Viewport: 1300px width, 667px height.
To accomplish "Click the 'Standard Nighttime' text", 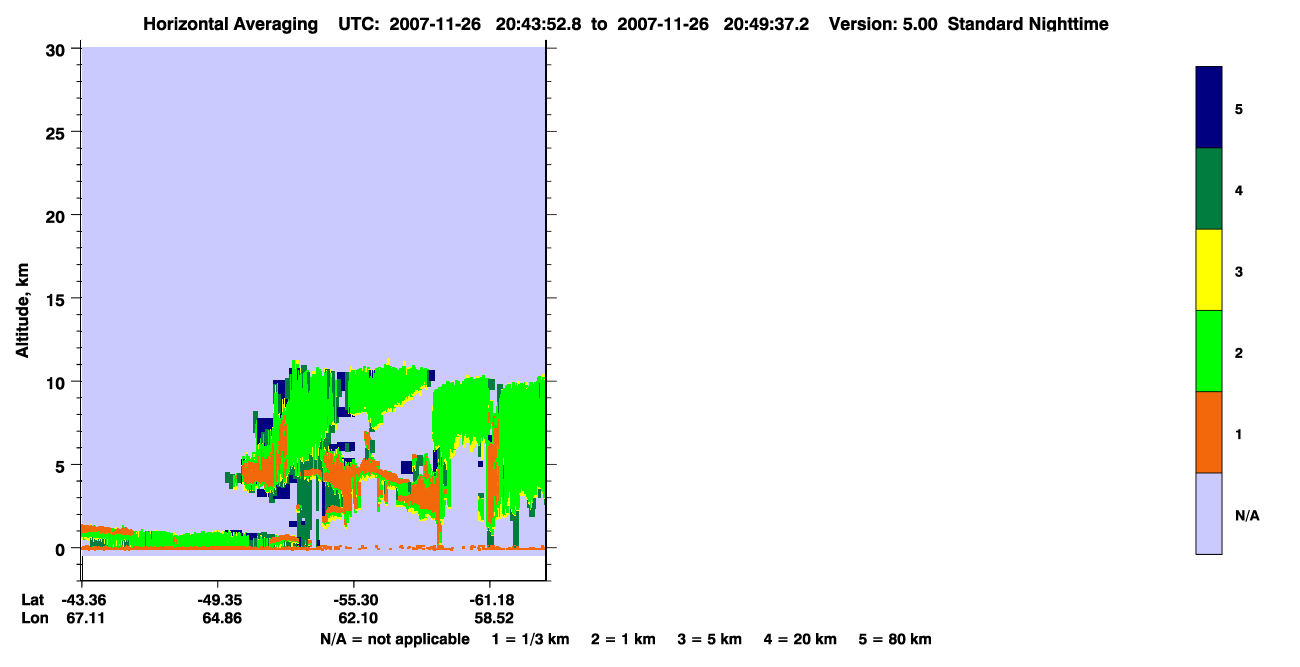I will point(1028,24).
